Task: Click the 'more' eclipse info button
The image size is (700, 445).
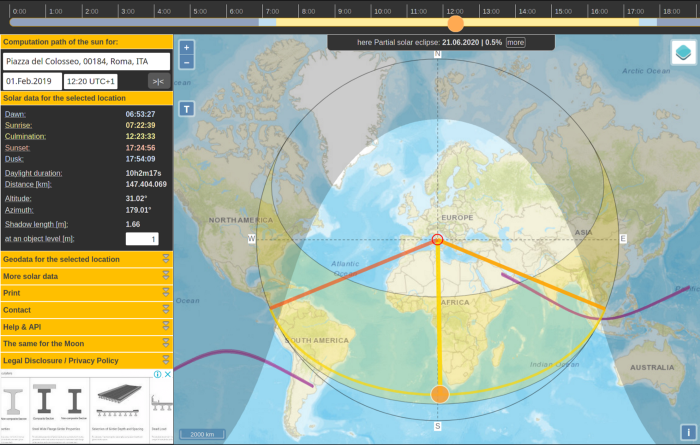Action: click(x=516, y=42)
